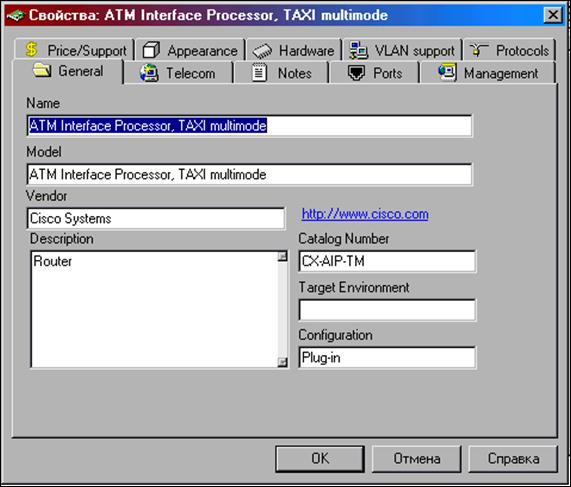Viewport: 571px width, 487px height.
Task: Click the Vendor label
Action: (47, 196)
